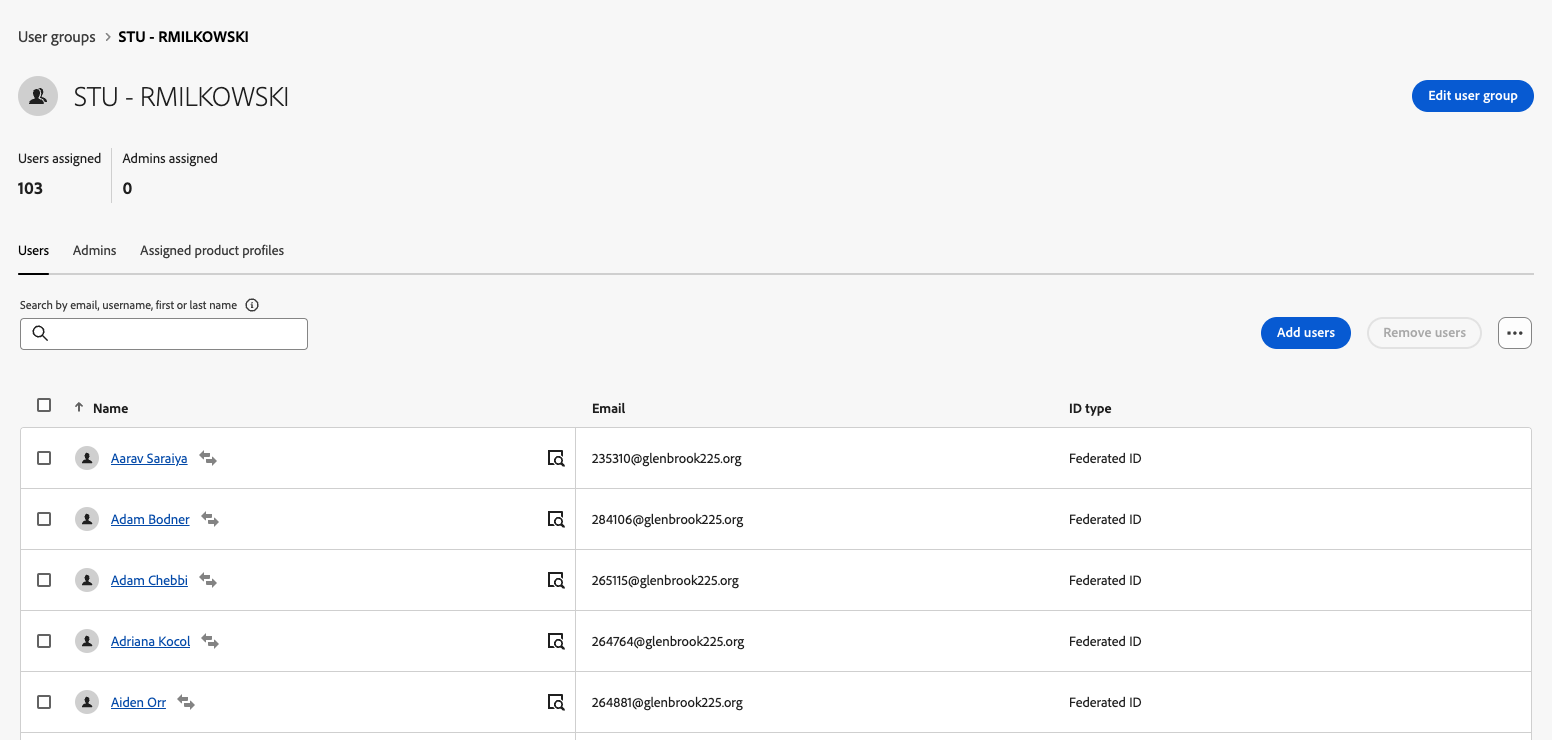
Task: Check the box for Aarav Saraiya
Action: pos(44,458)
